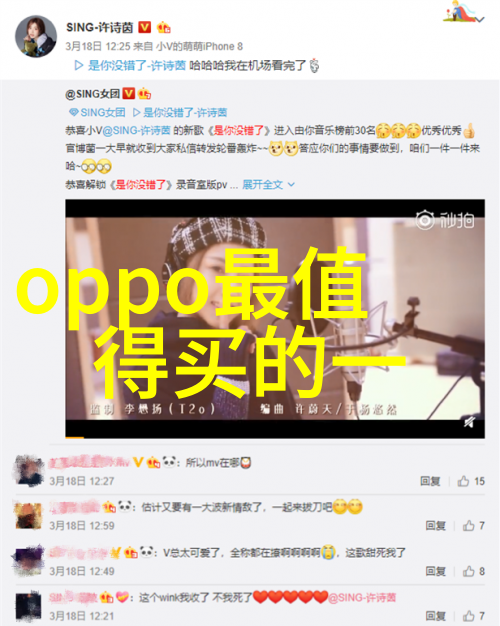This screenshot has width=500, height=626.
Task: Click the SING女团 super topic diamond tag
Action: (97, 113)
